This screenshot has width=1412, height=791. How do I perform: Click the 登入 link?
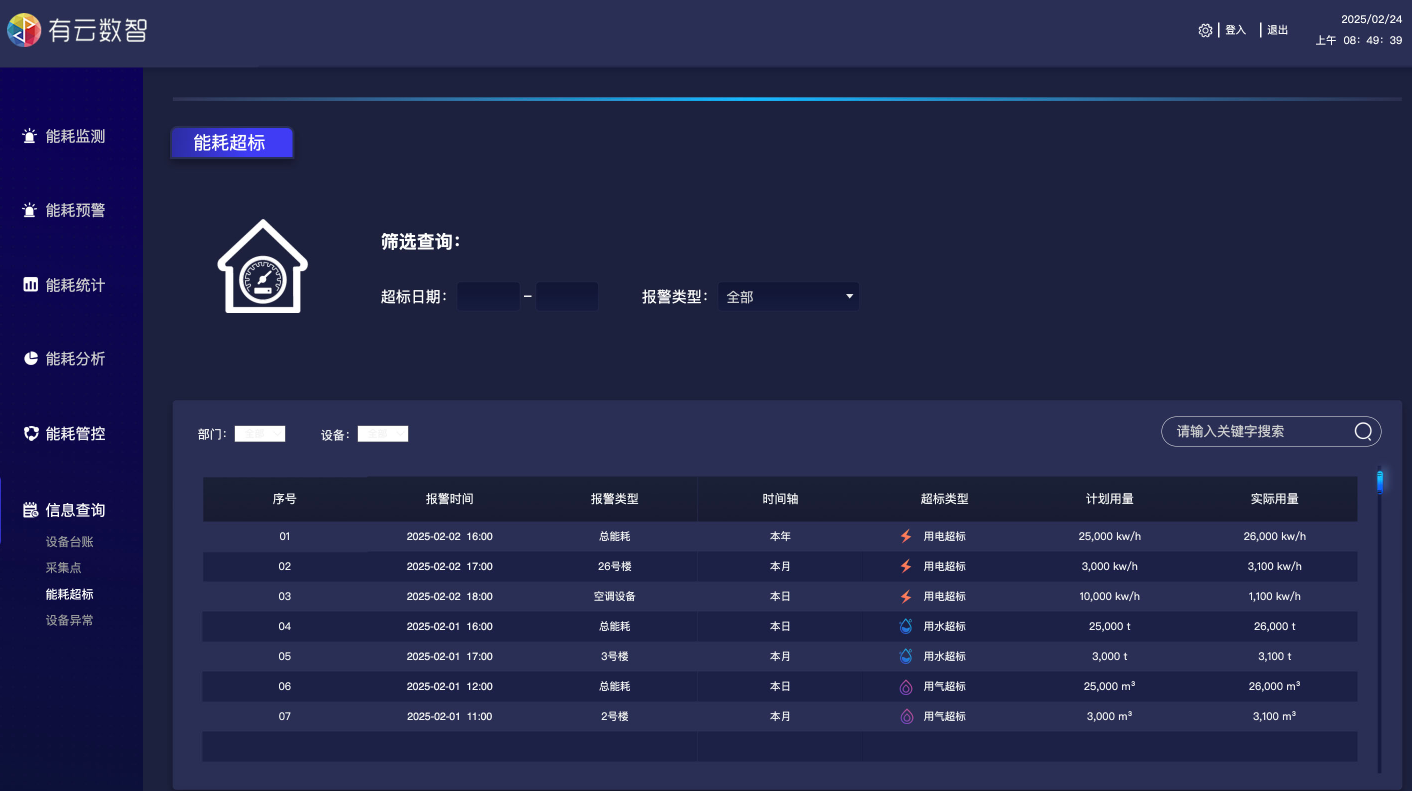1236,30
